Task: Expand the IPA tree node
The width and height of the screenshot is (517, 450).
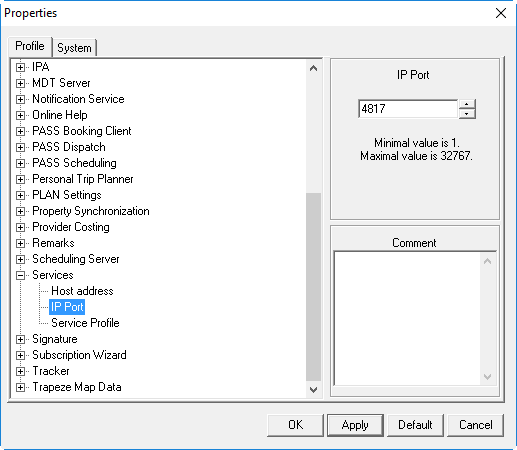Action: coord(20,67)
